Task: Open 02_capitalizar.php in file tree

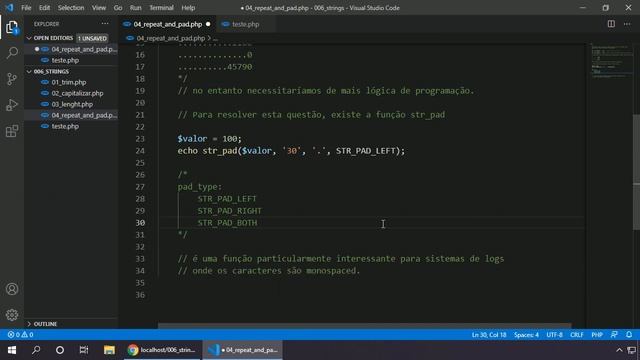Action: point(71,93)
